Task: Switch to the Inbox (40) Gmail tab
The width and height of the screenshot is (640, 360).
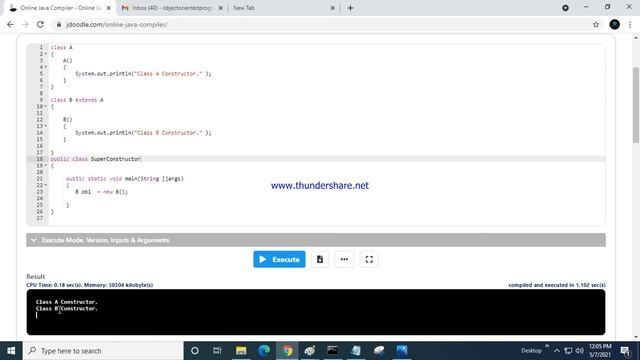Action: (x=171, y=8)
